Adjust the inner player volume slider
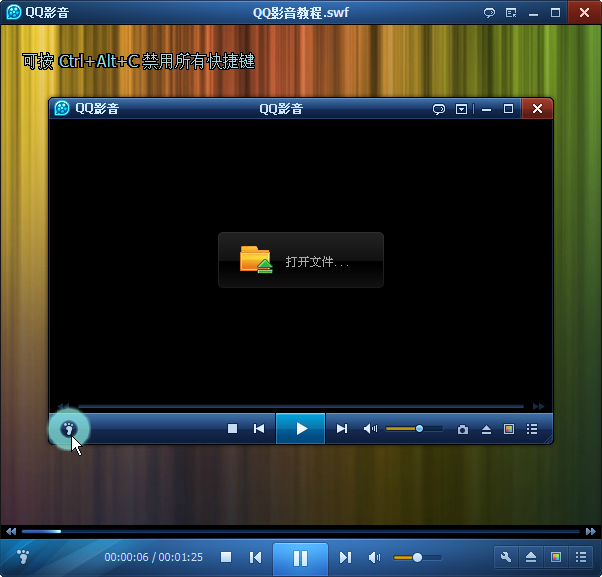The image size is (602, 577). [x=414, y=428]
